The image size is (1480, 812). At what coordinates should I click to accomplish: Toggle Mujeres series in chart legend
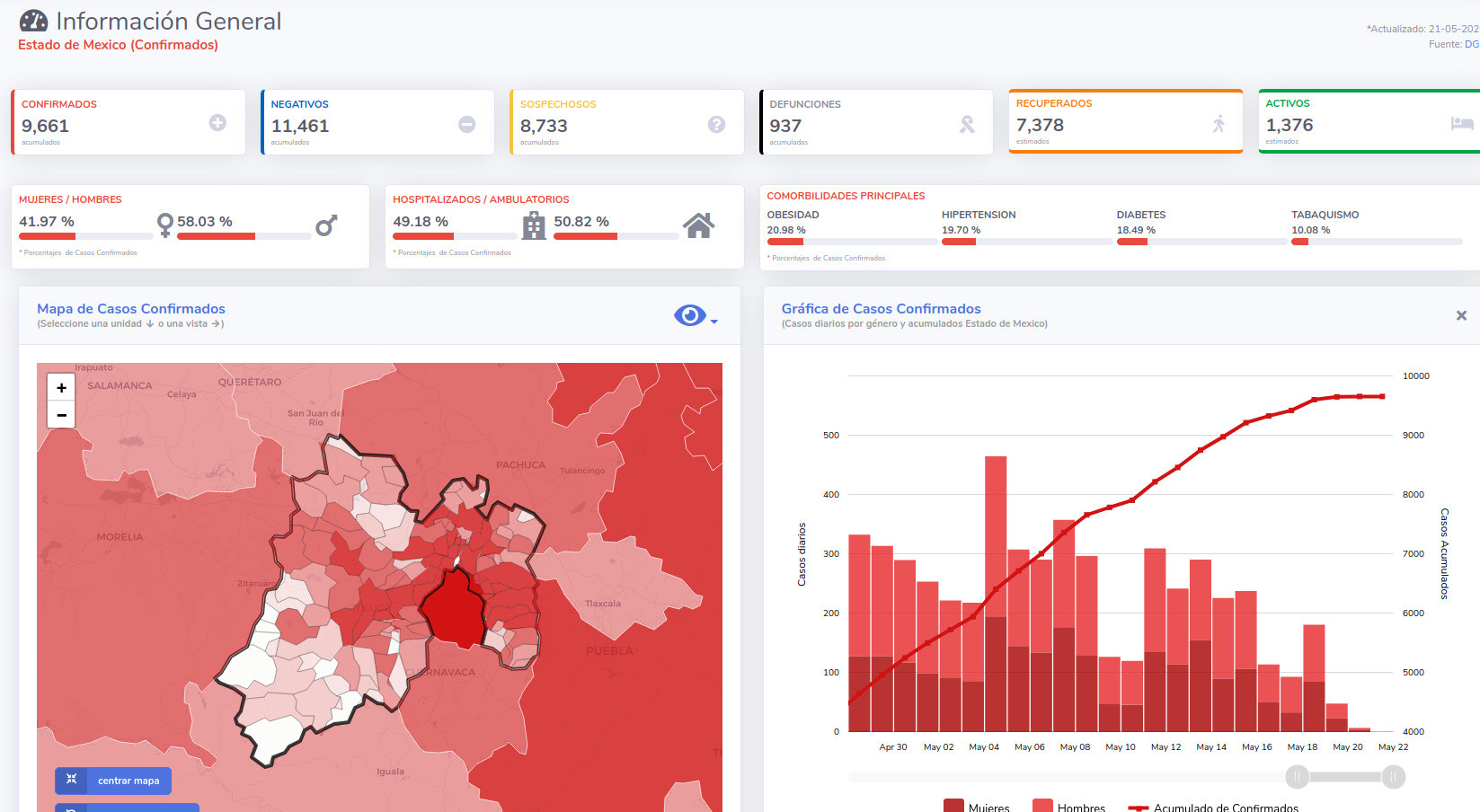point(977,808)
